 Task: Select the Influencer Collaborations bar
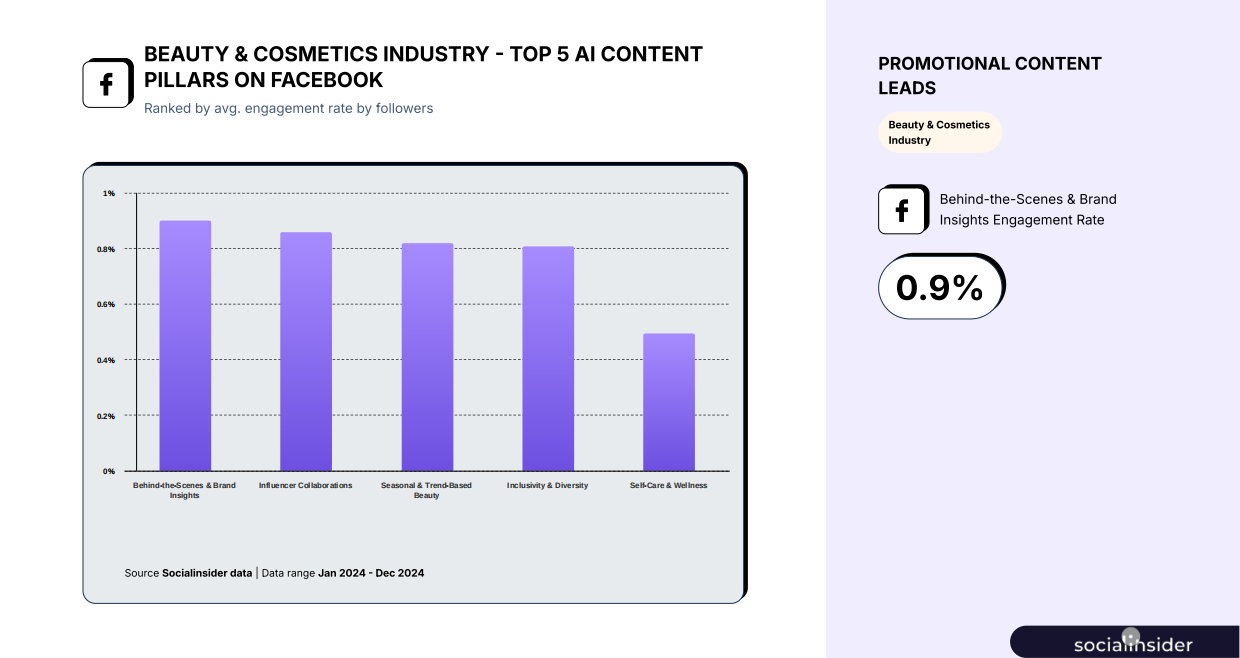click(x=306, y=351)
